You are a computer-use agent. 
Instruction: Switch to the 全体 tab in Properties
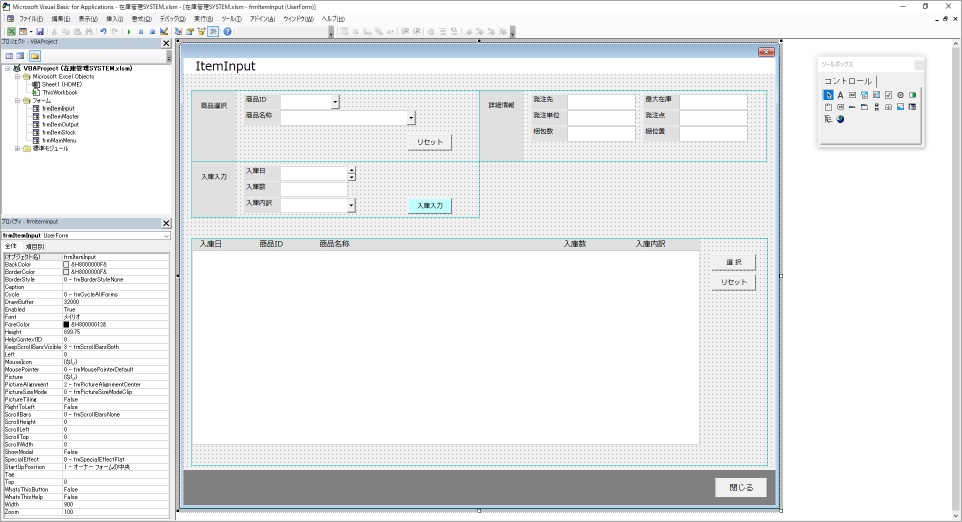tap(11, 247)
